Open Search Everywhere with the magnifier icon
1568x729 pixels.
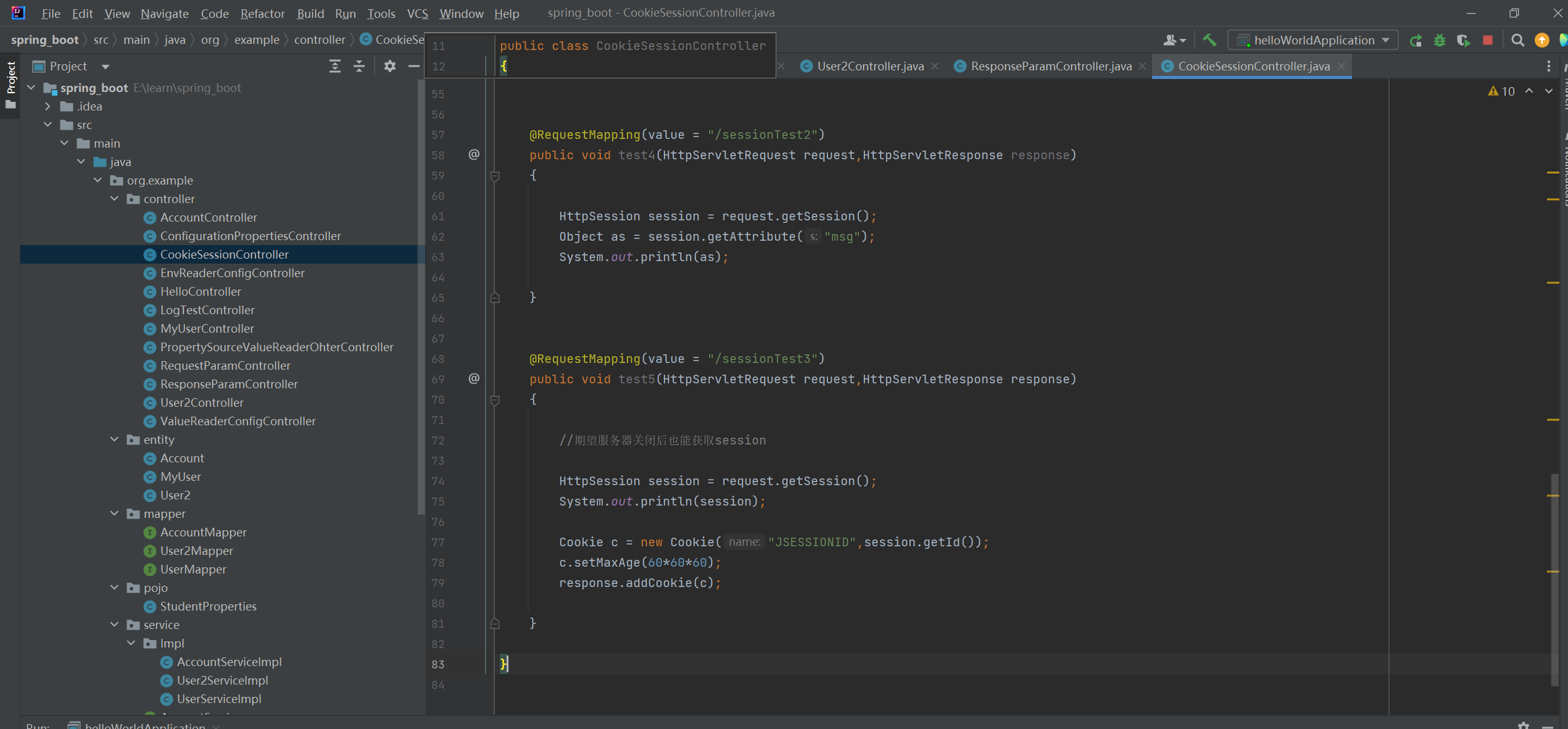(1517, 41)
